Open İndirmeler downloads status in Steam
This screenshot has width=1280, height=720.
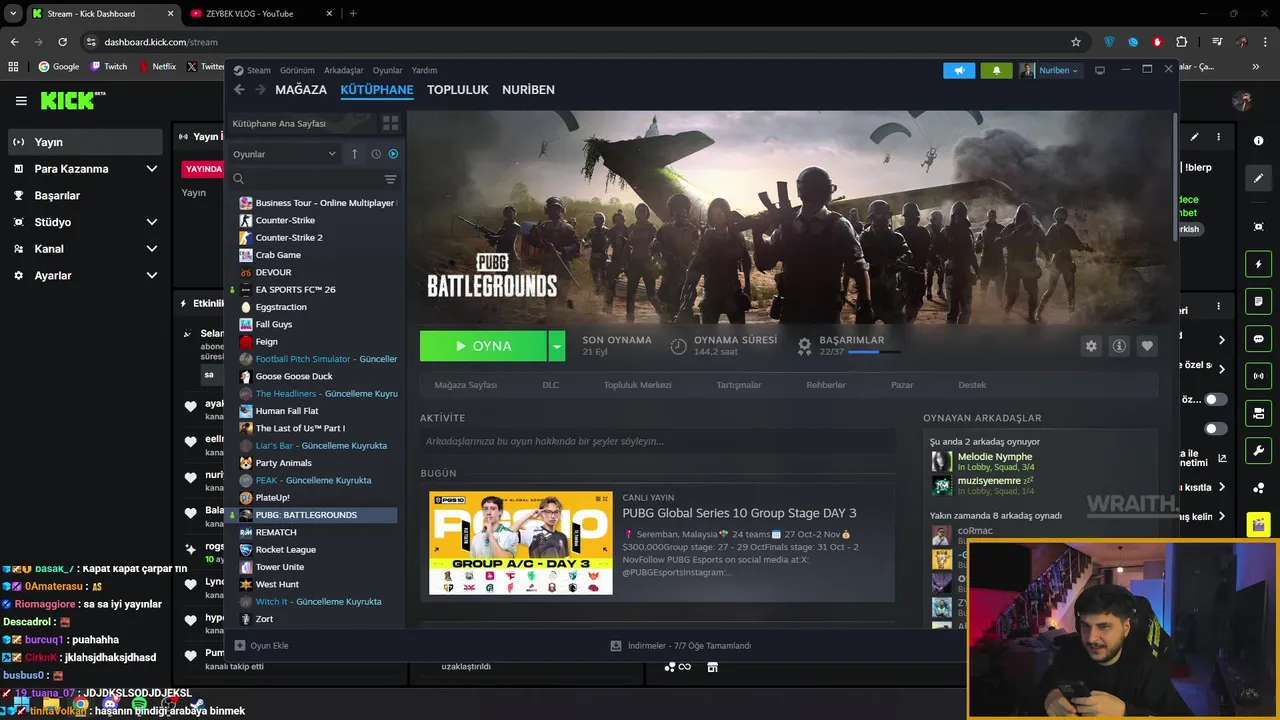click(680, 646)
